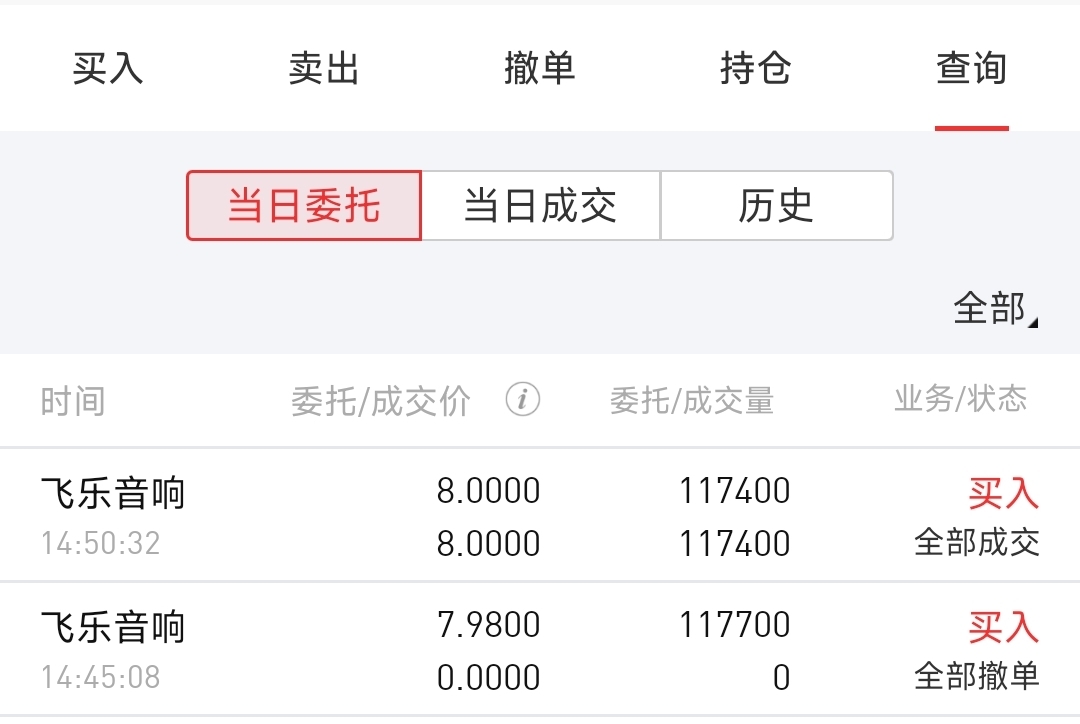Click the 8.0000 order price in first row
The image size is (1080, 724).
(x=488, y=491)
